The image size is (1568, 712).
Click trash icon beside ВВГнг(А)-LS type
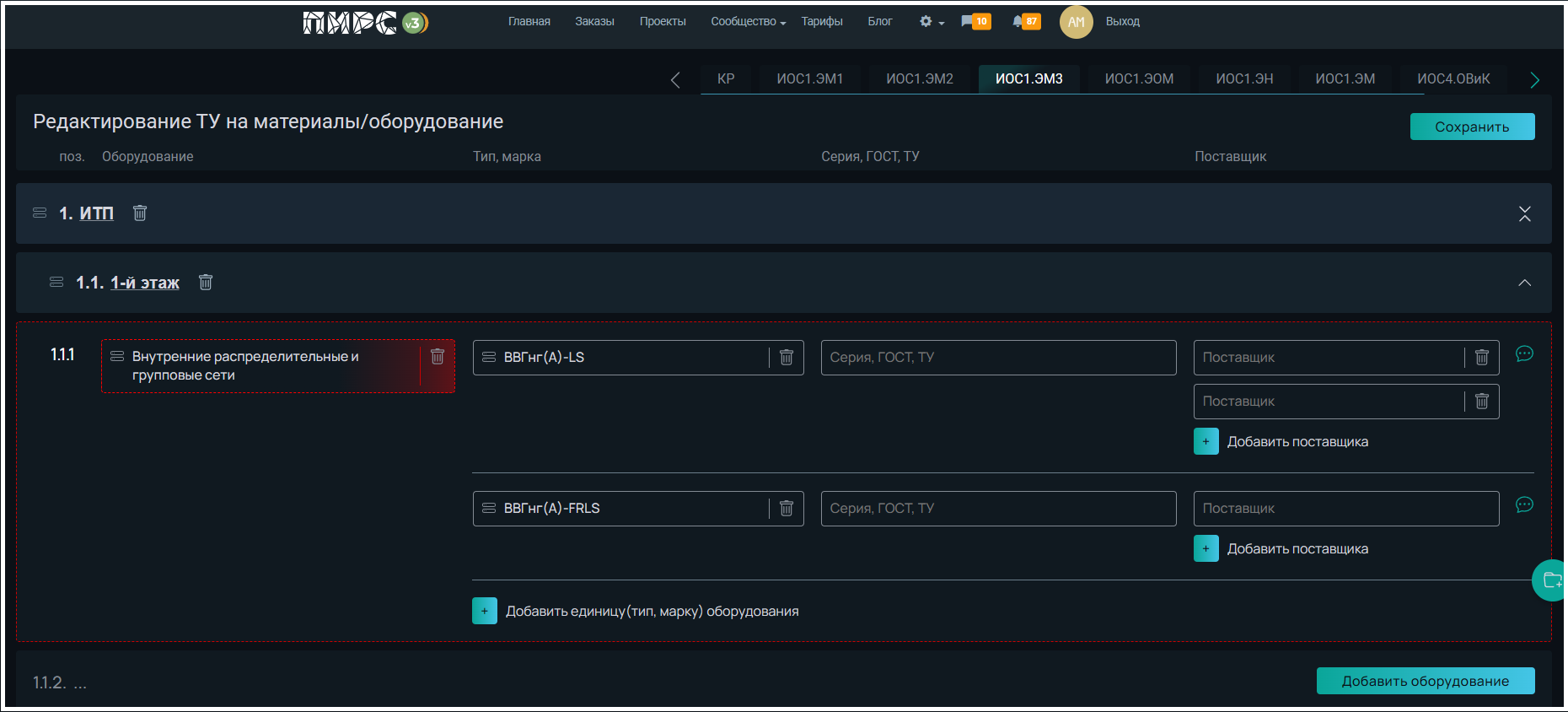(787, 358)
